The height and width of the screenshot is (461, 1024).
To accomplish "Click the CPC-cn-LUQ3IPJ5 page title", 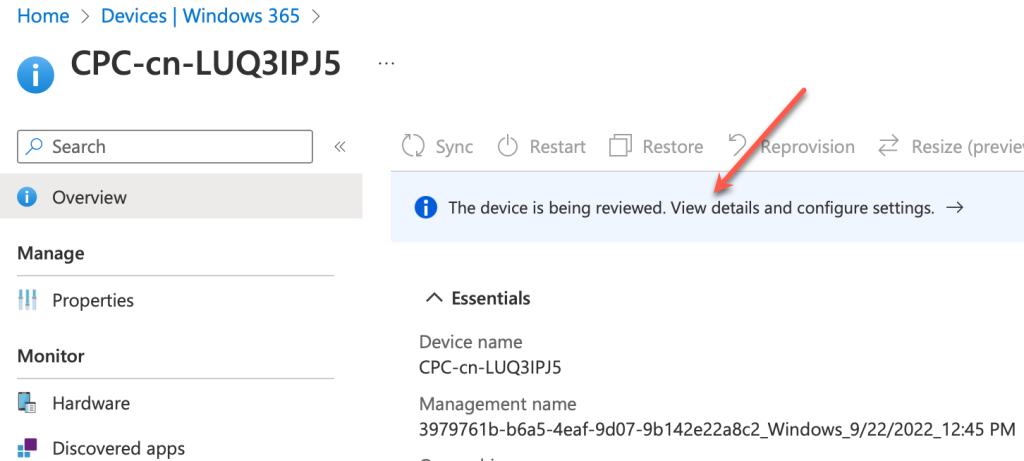I will tap(206, 64).
